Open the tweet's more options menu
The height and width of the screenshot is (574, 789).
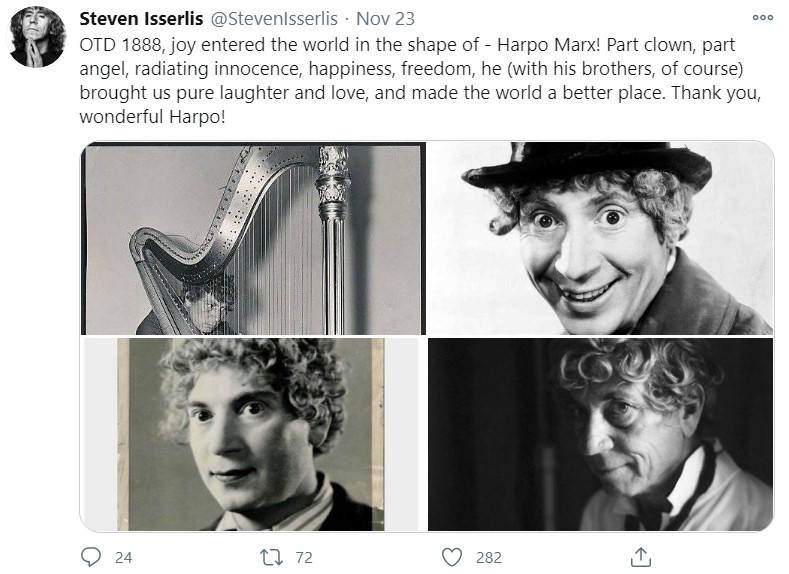(763, 18)
